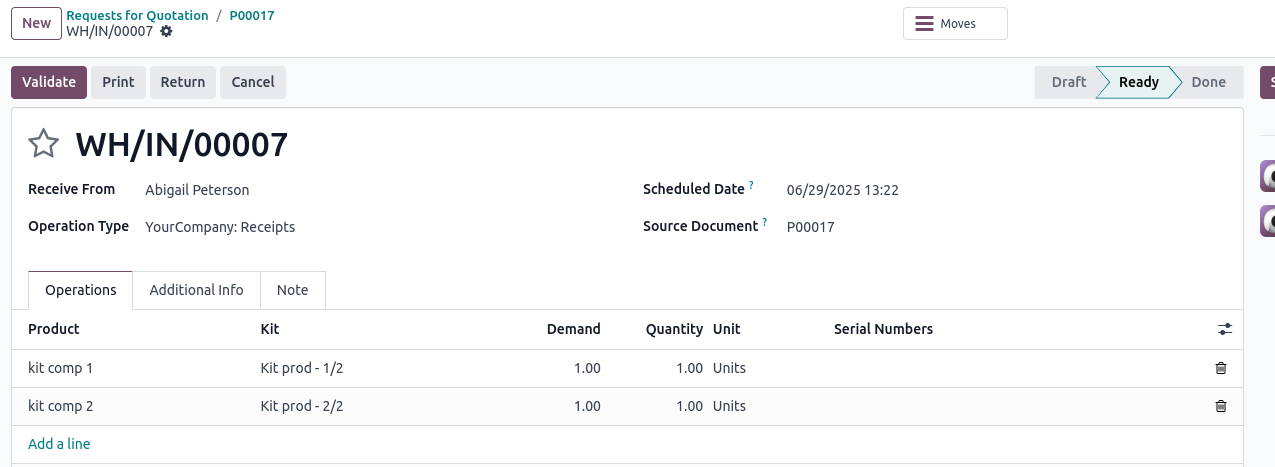
Task: Toggle the favorite star for WH/IN/00007
Action: 43,144
